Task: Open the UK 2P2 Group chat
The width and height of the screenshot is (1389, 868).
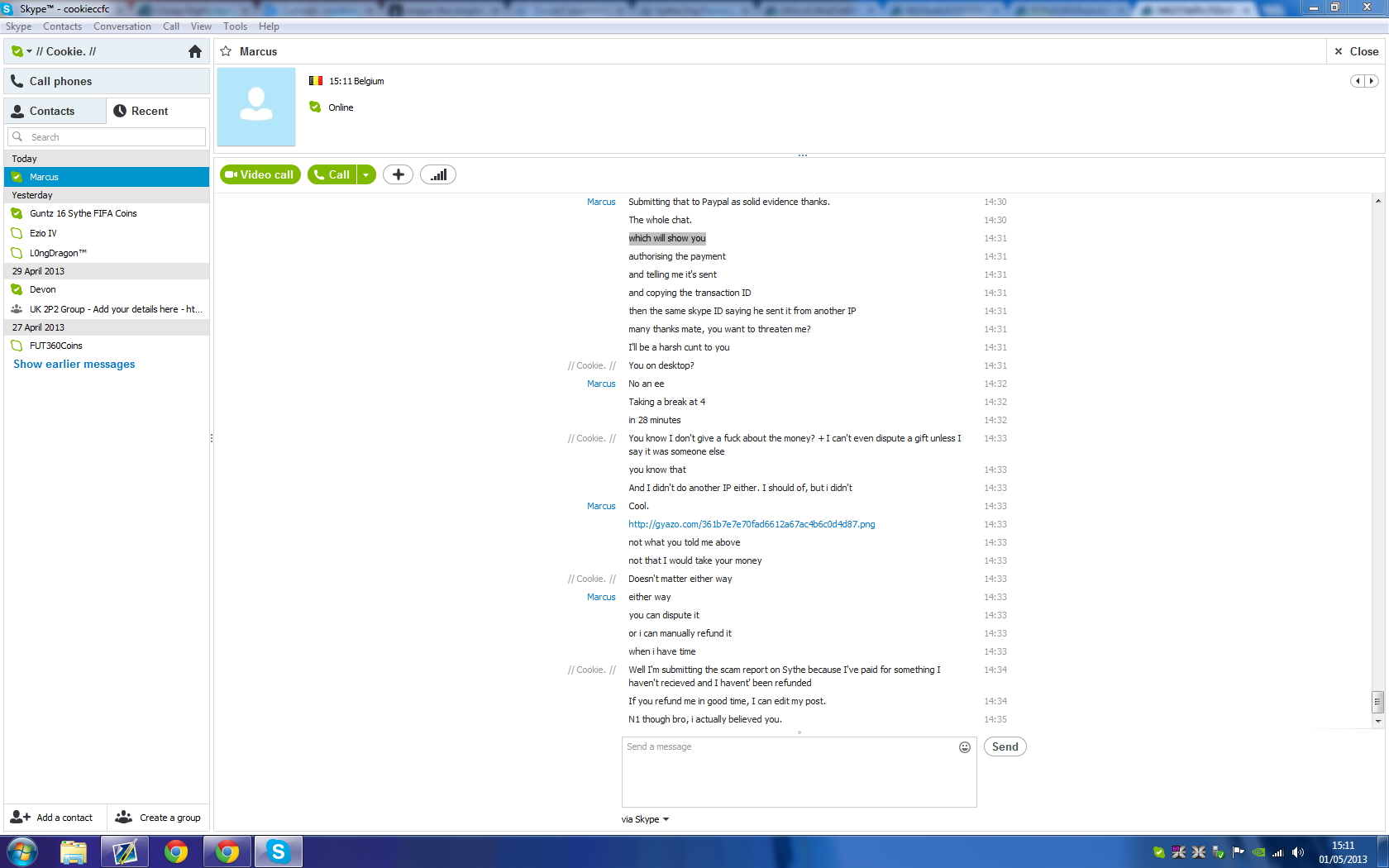Action: pyautogui.click(x=107, y=309)
